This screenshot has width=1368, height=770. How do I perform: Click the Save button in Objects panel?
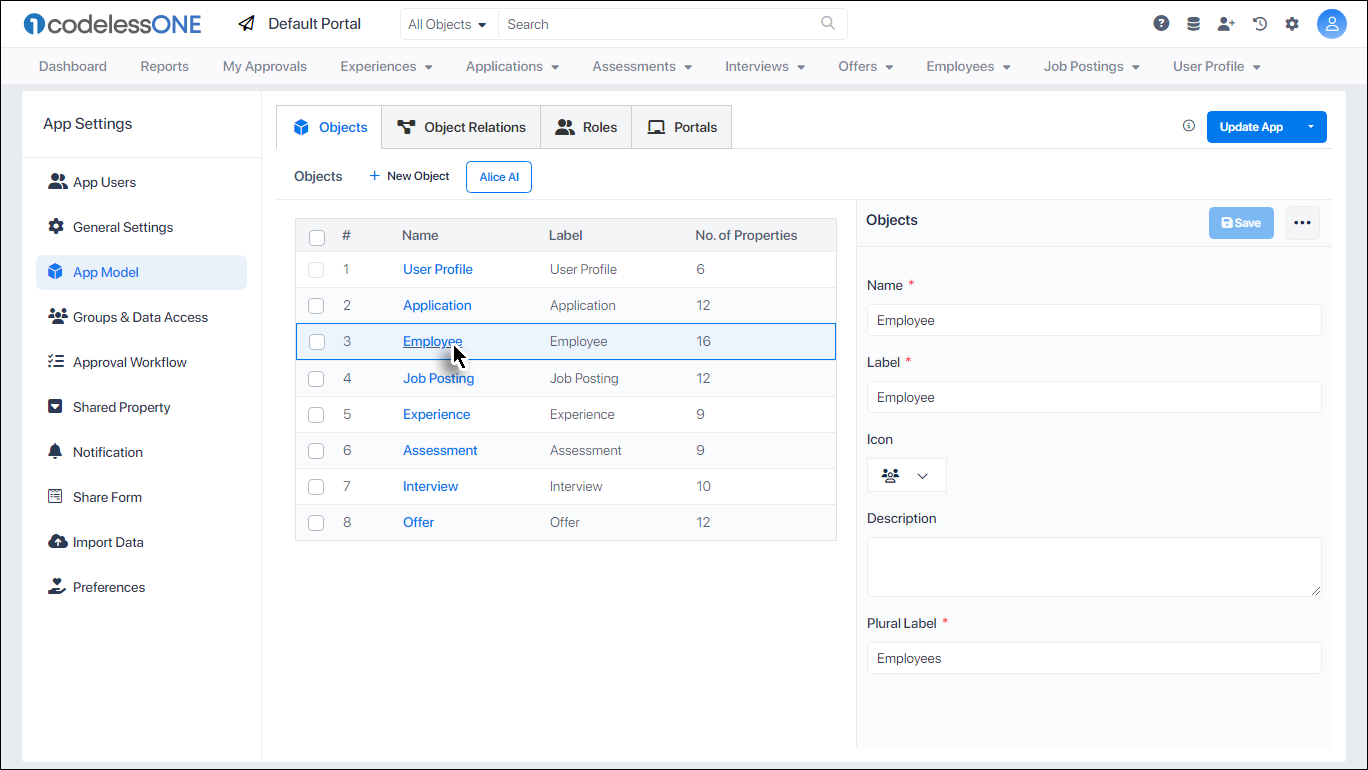pyautogui.click(x=1240, y=222)
